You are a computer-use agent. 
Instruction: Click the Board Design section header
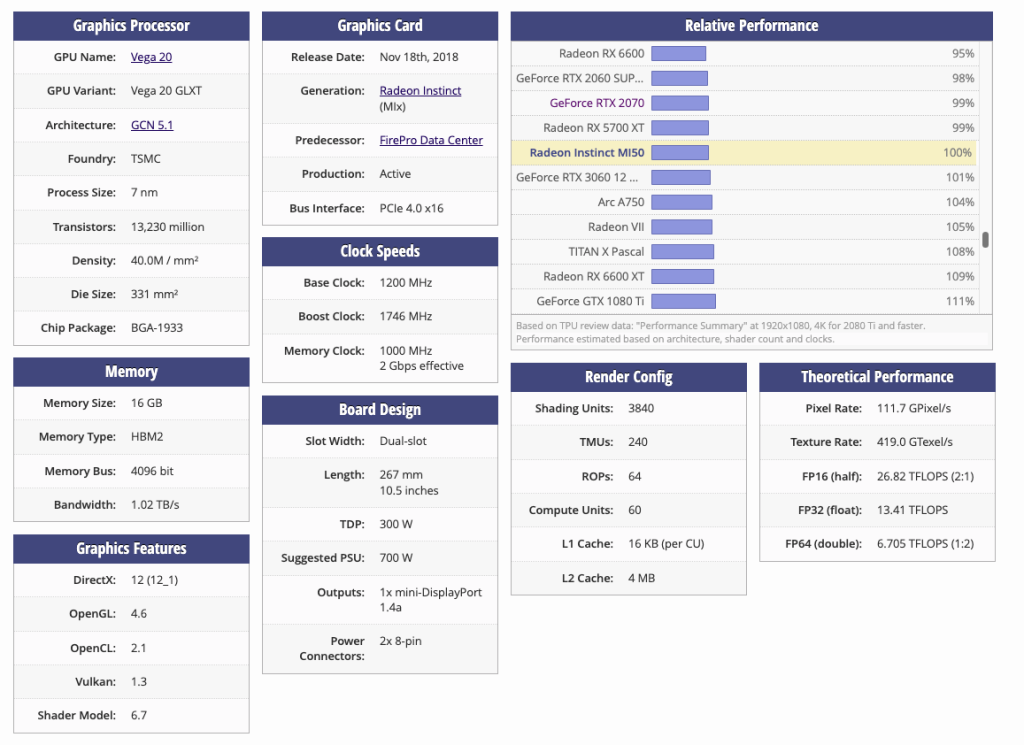pos(380,410)
